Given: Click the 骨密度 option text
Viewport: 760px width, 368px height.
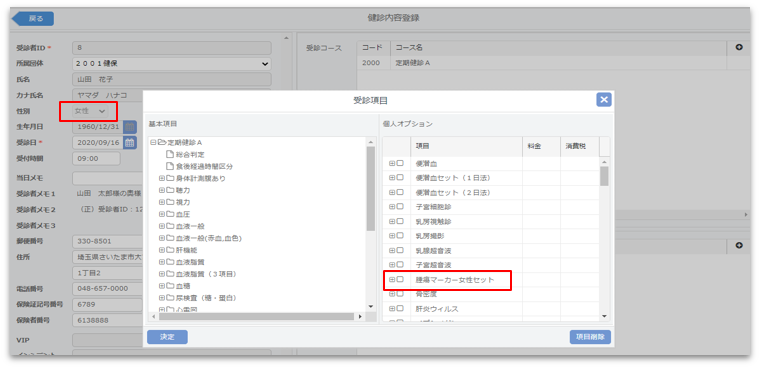Looking at the screenshot, I should click(426, 294).
